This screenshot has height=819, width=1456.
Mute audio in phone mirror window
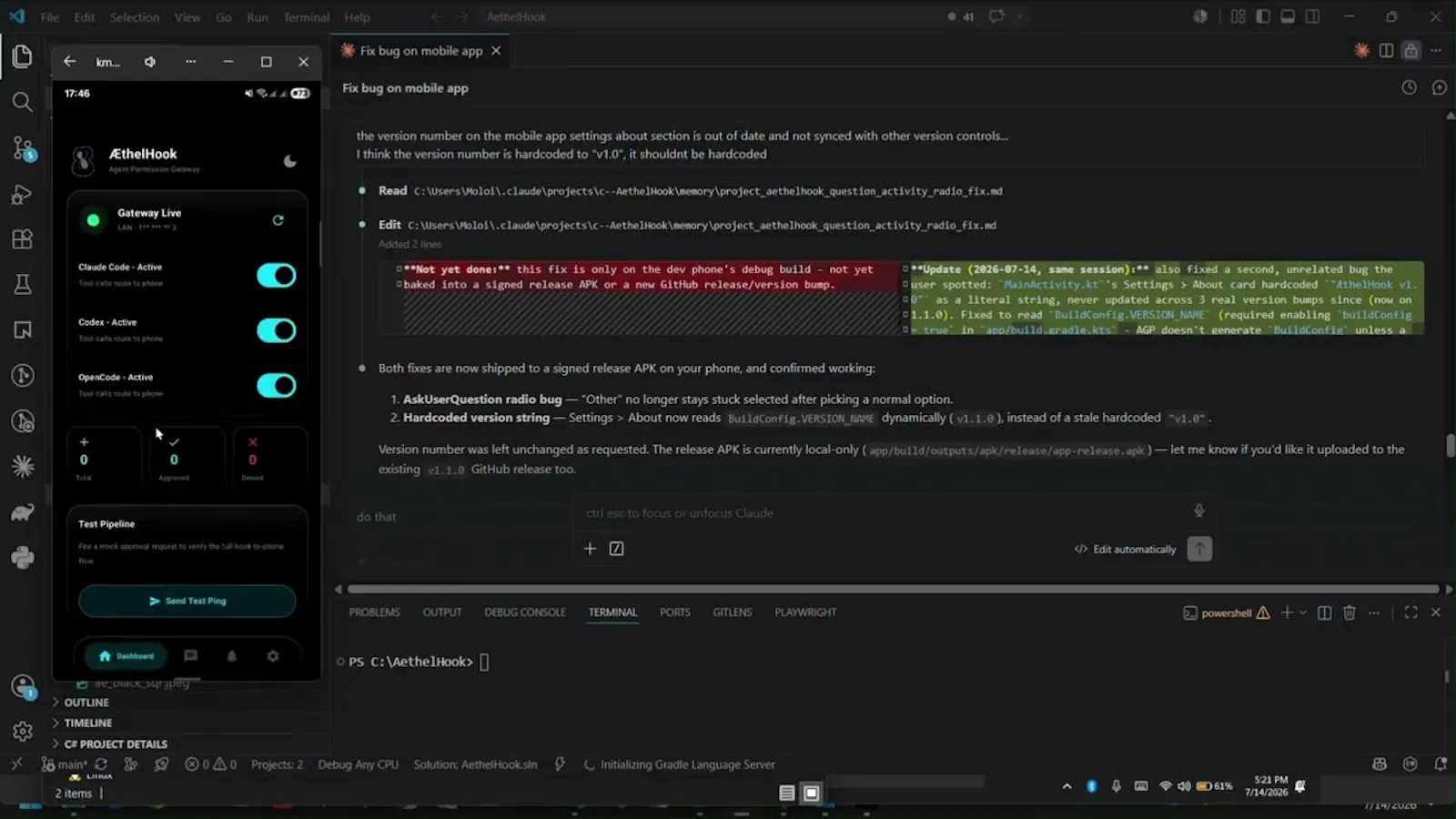[x=150, y=62]
